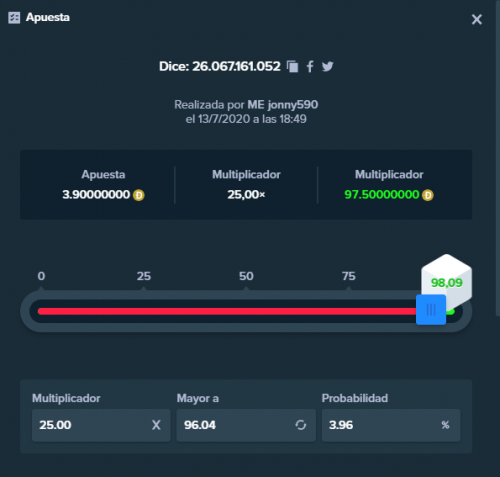Viewport: 500px width, 477px height.
Task: Click the Dogecoin icon next to 3.90000000
Action: 139,195
